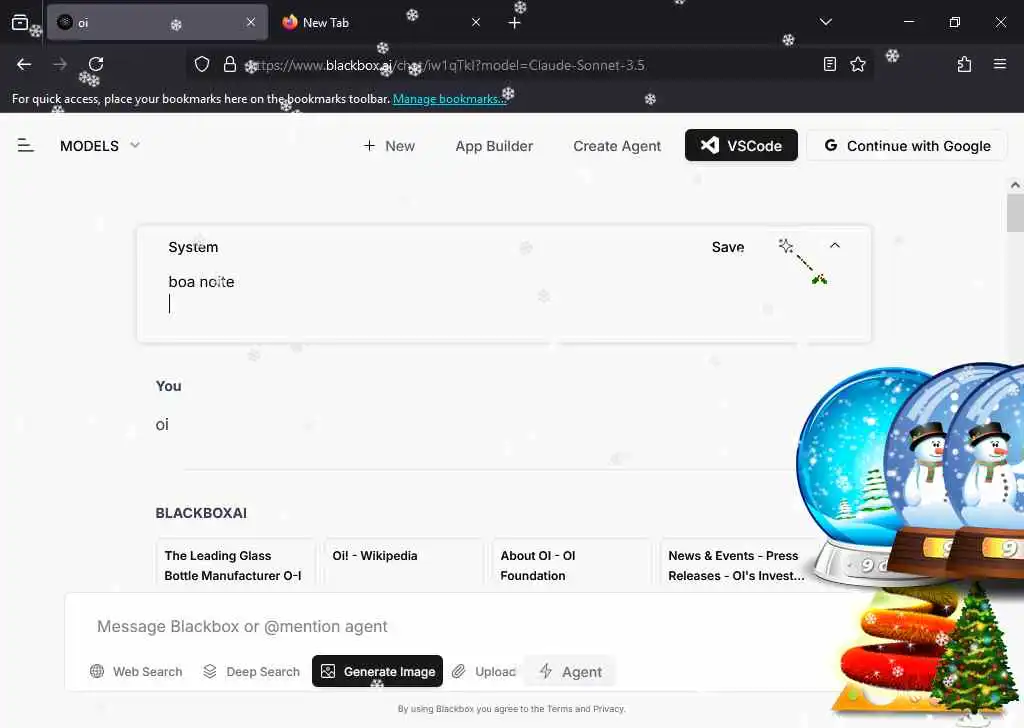1024x728 pixels.
Task: Click the sparkle enhance prompt icon
Action: pyautogui.click(x=786, y=246)
